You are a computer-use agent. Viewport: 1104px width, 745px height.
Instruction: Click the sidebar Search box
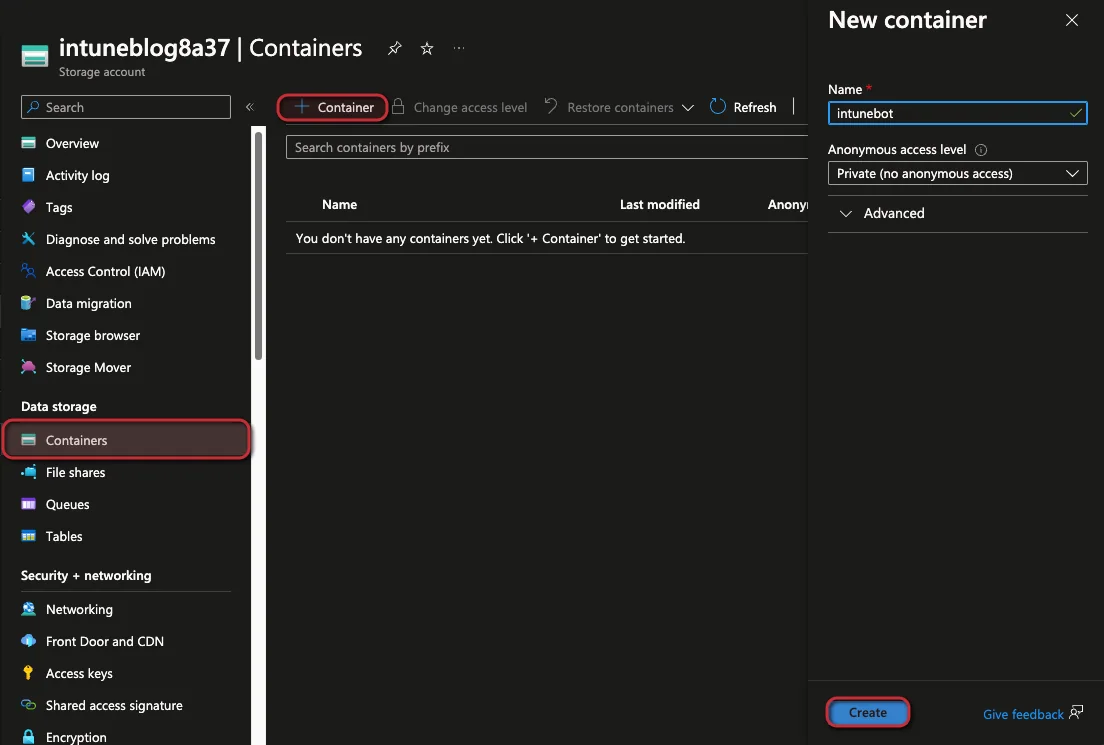pos(126,107)
